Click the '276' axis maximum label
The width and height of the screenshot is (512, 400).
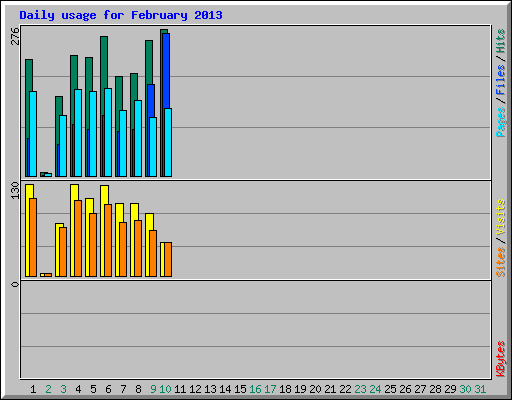point(15,36)
